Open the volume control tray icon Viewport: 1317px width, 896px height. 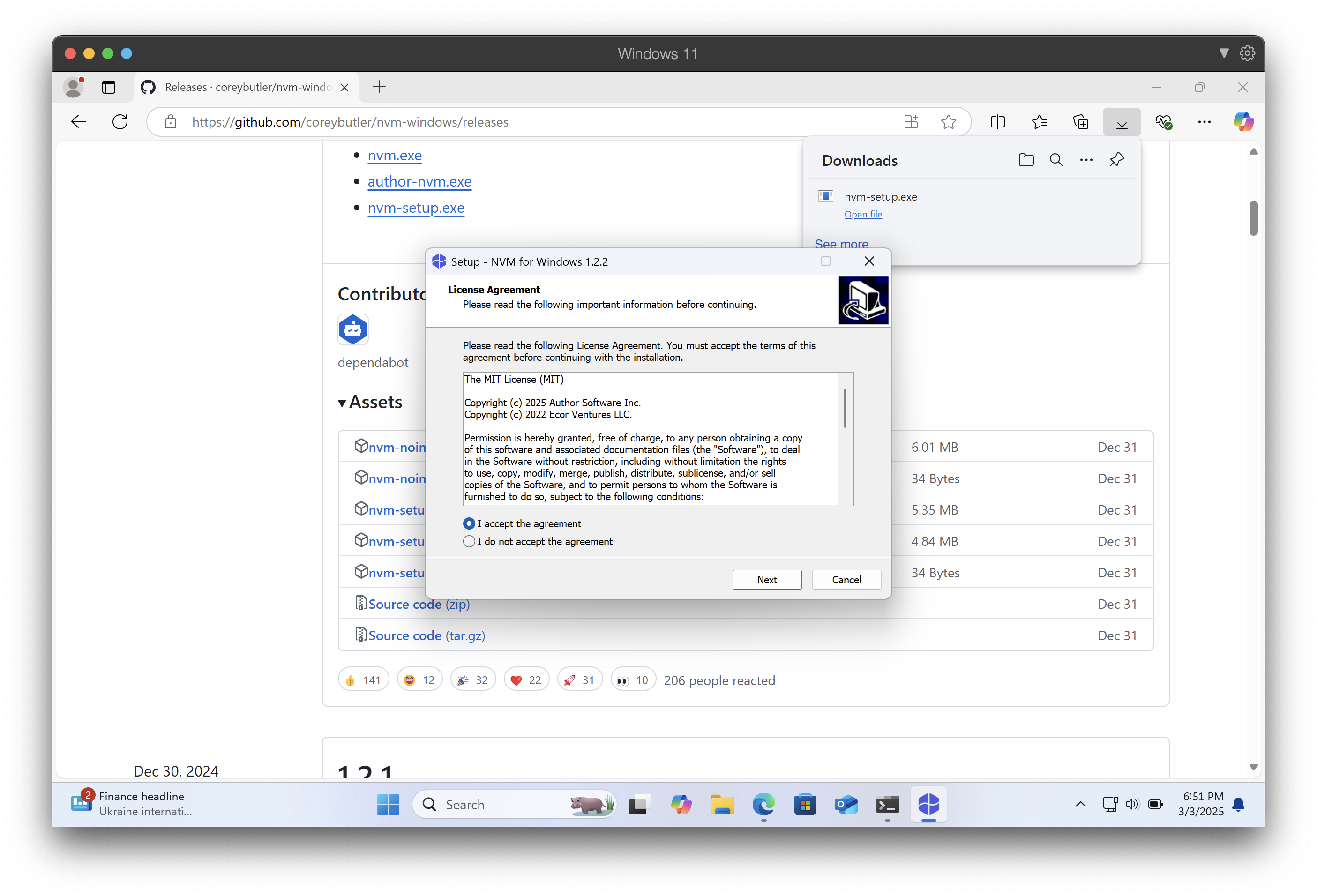(1132, 804)
